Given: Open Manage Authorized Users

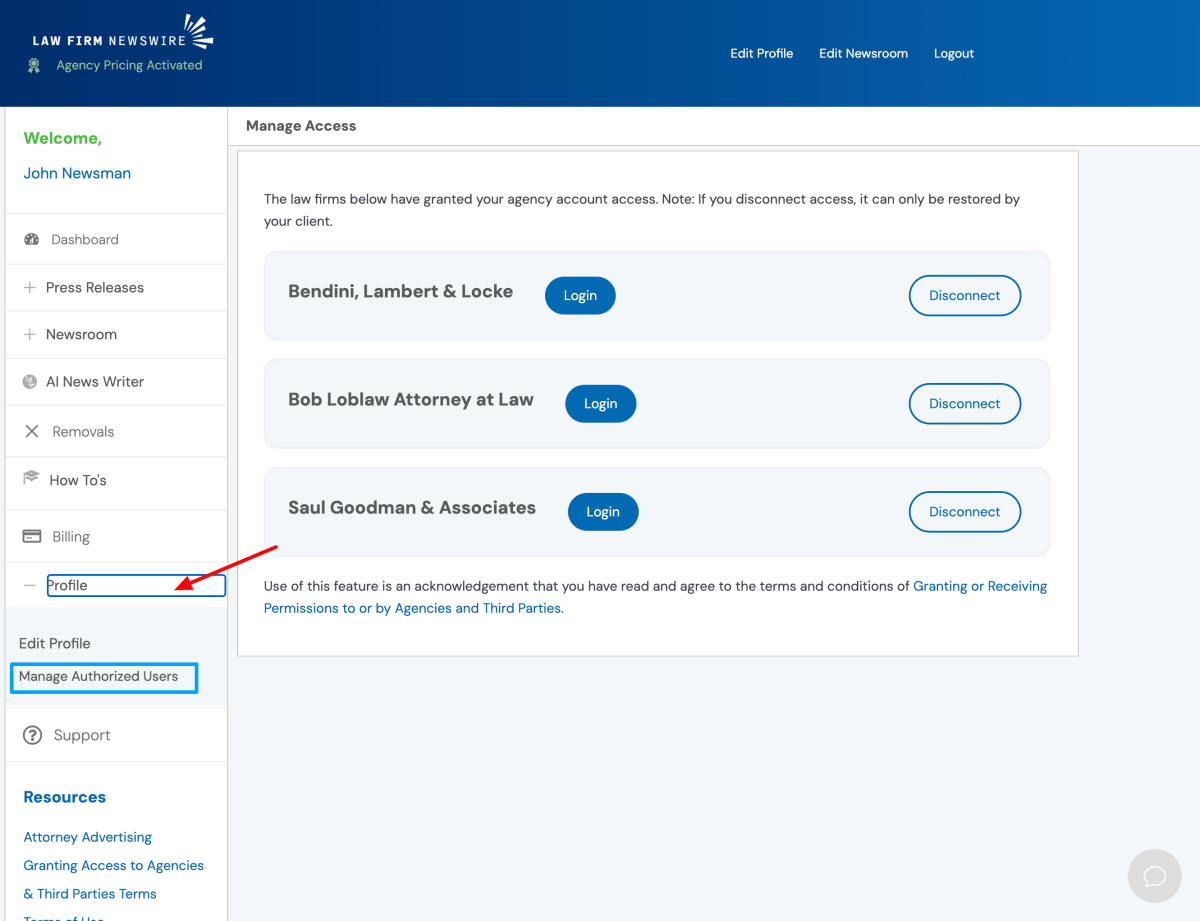Looking at the screenshot, I should [x=99, y=677].
